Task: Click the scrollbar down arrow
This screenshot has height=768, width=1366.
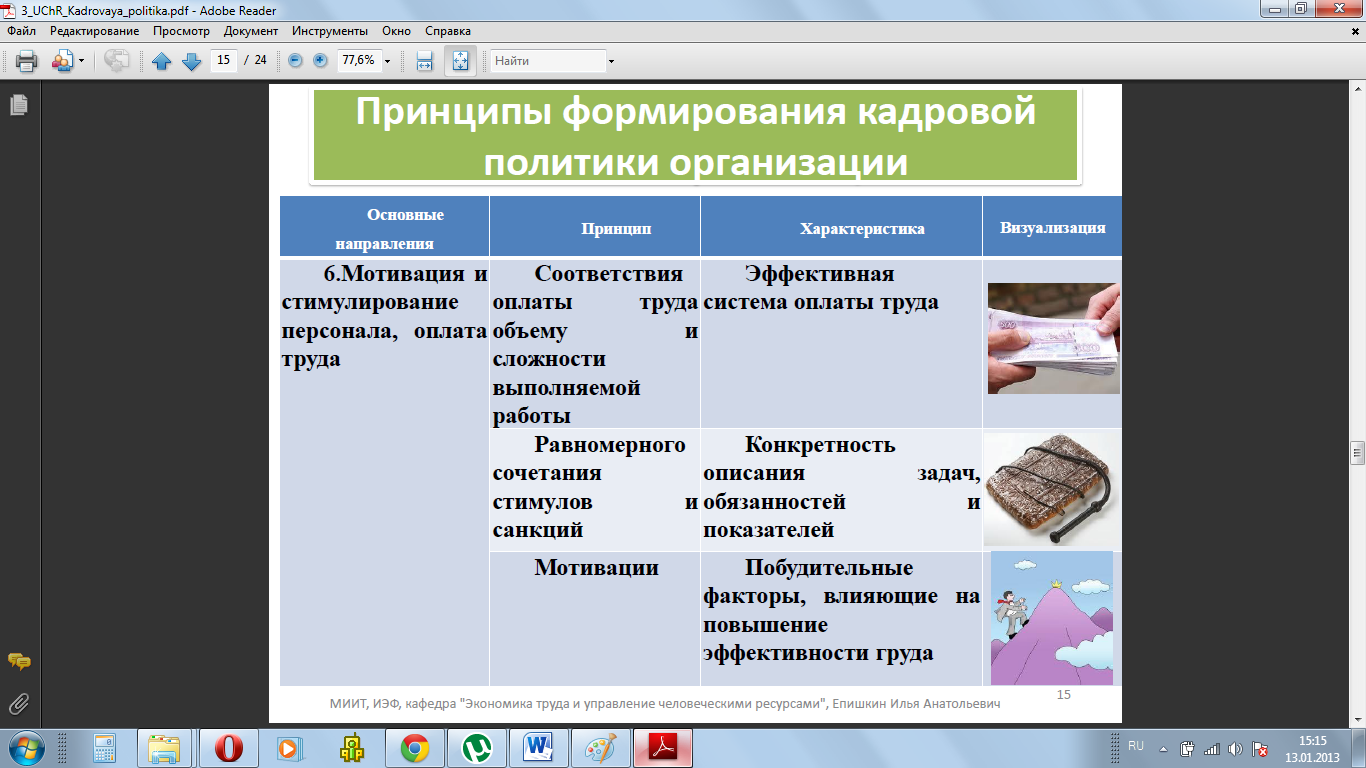Action: click(x=1357, y=719)
